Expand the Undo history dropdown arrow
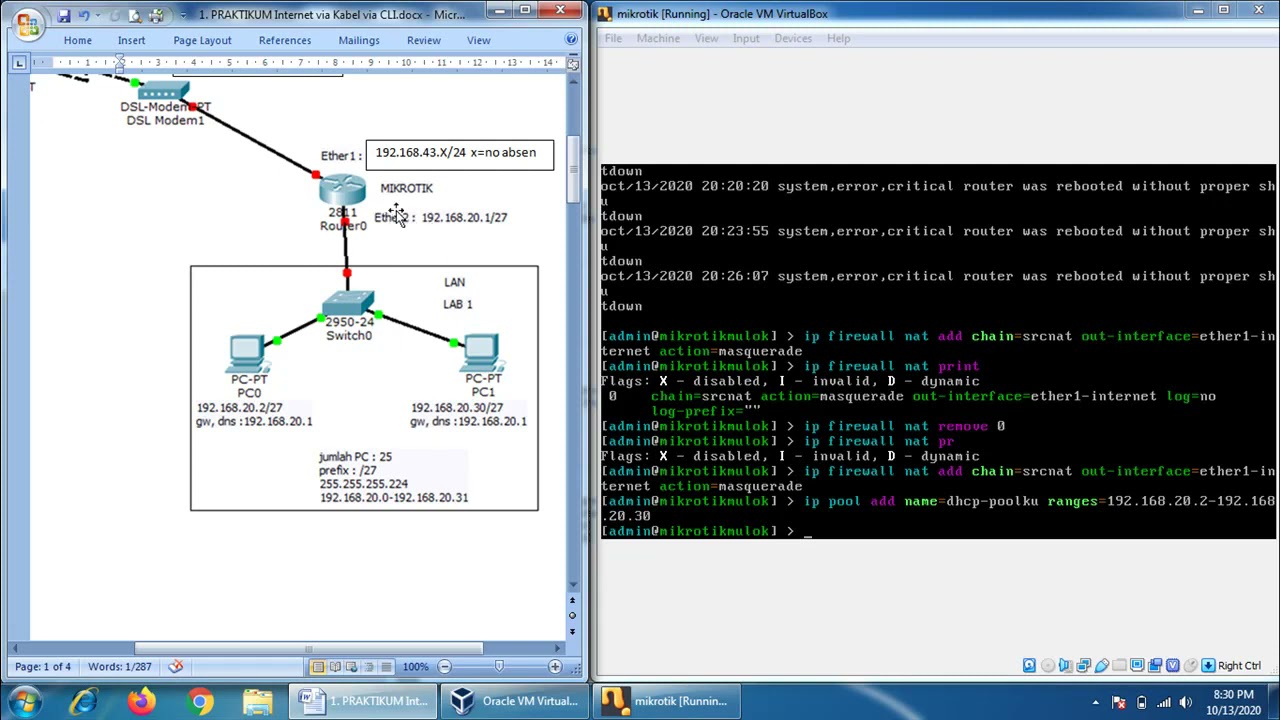The height and width of the screenshot is (720, 1280). point(98,16)
